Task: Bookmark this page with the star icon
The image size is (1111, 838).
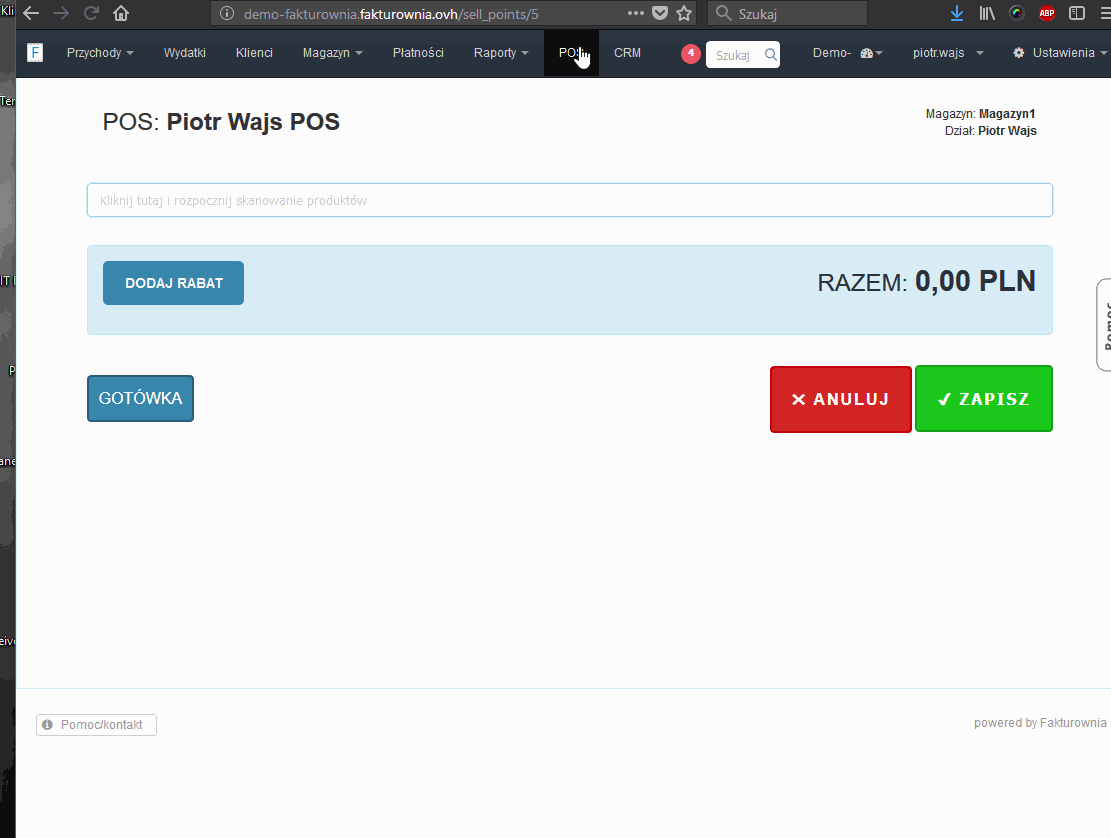Action: pyautogui.click(x=684, y=13)
